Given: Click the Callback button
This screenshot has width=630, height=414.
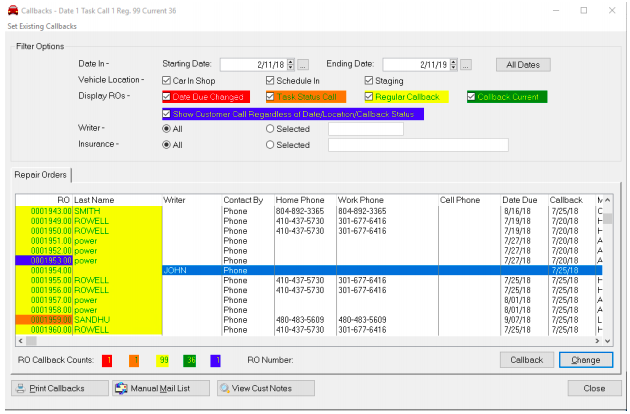Looking at the screenshot, I should click(x=526, y=360).
